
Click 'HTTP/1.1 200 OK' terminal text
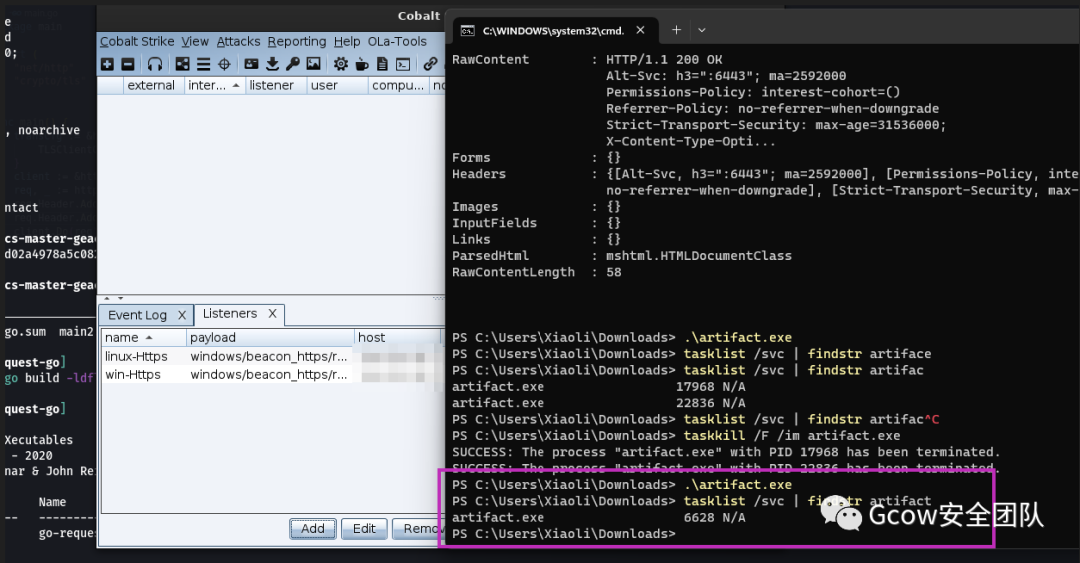664,60
